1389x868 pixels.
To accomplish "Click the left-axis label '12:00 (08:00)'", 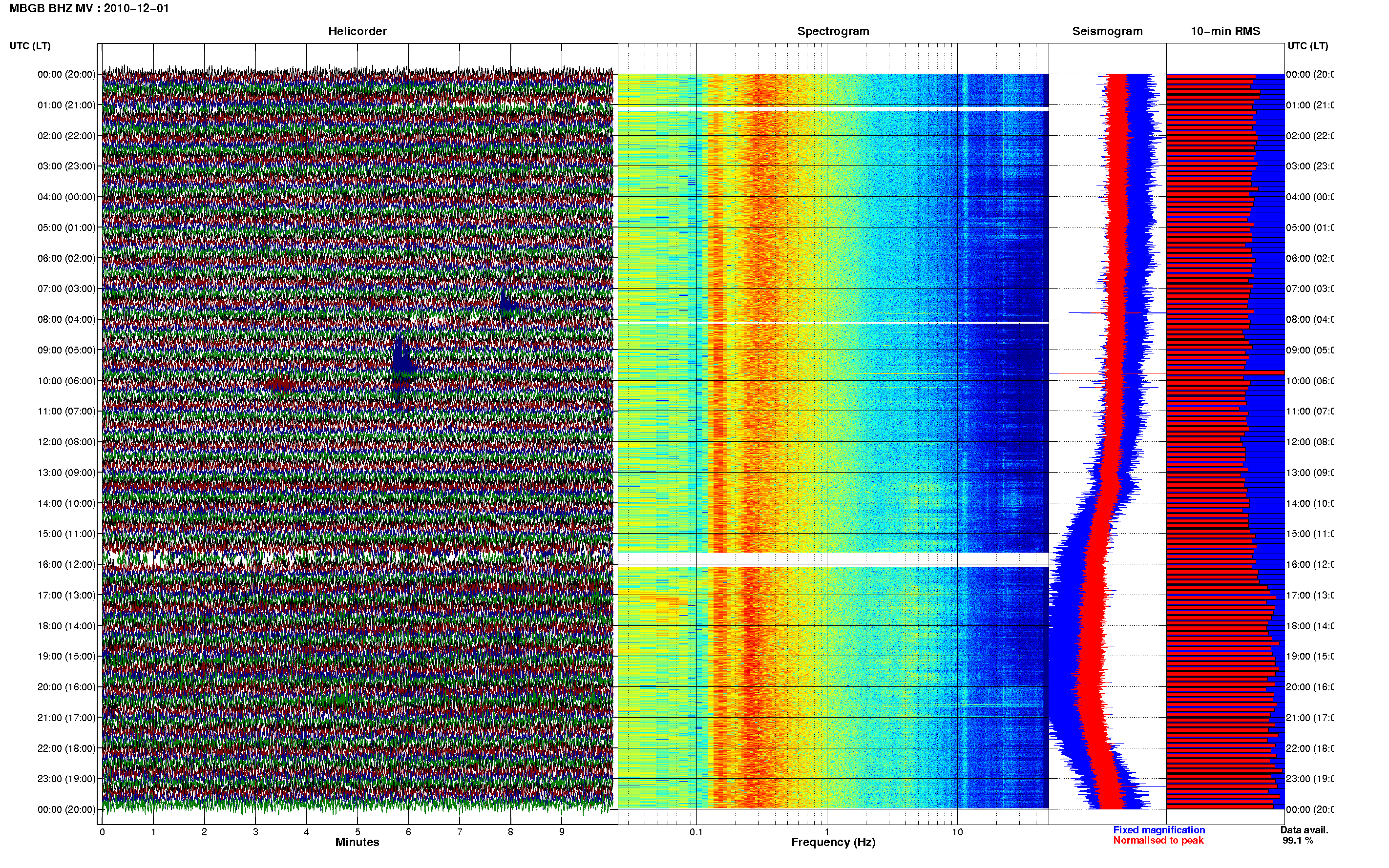I will click(x=66, y=442).
